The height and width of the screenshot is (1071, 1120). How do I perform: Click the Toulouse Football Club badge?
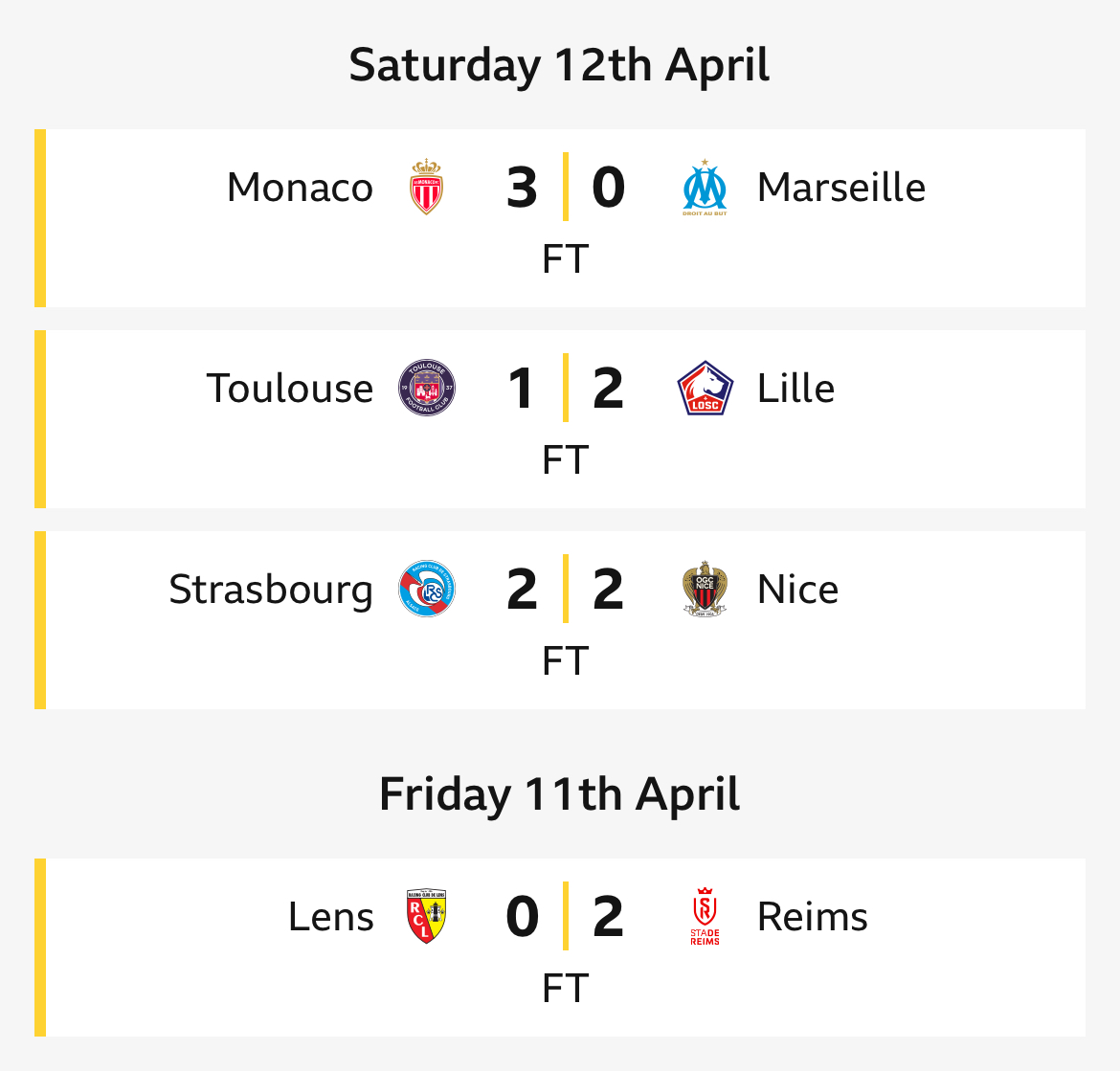pos(426,388)
